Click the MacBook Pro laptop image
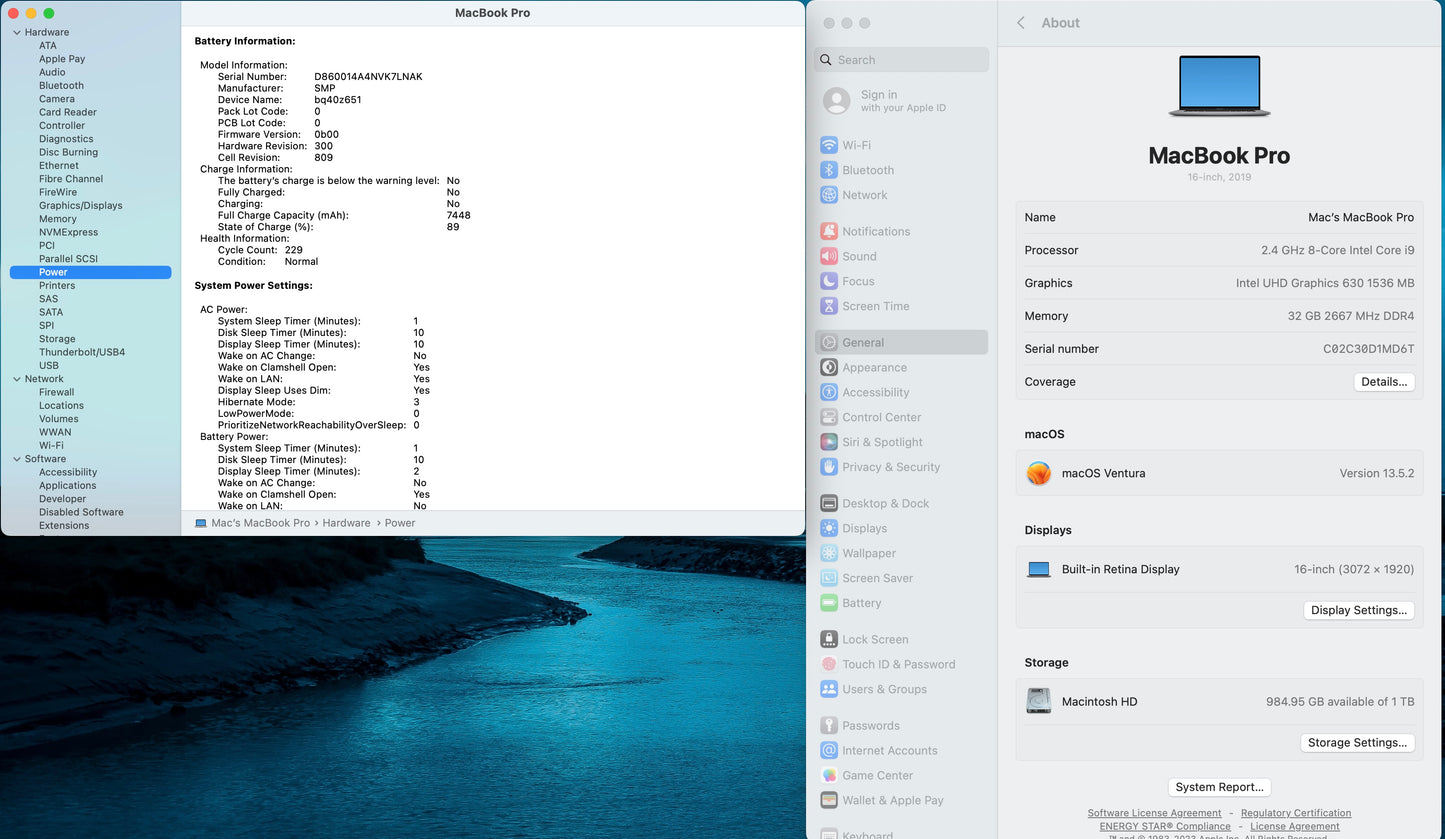This screenshot has height=839, width=1445. [1219, 87]
